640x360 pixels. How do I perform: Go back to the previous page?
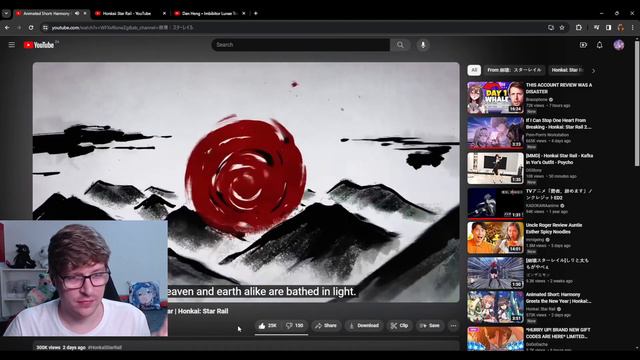tap(7, 27)
